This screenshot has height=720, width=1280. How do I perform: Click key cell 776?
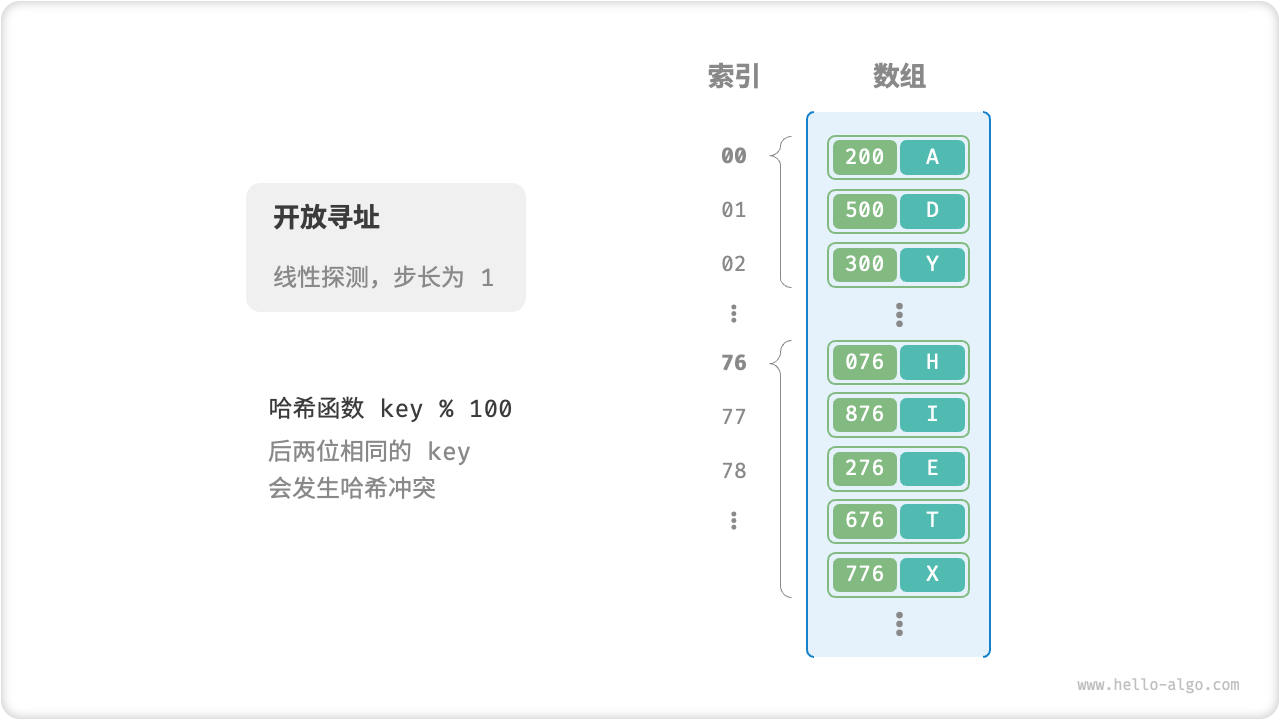865,574
